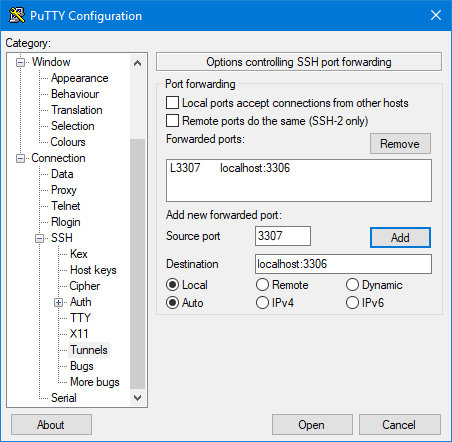Viewport: 452px width, 442px height.
Task: Open the Serial category
Action: click(x=64, y=398)
